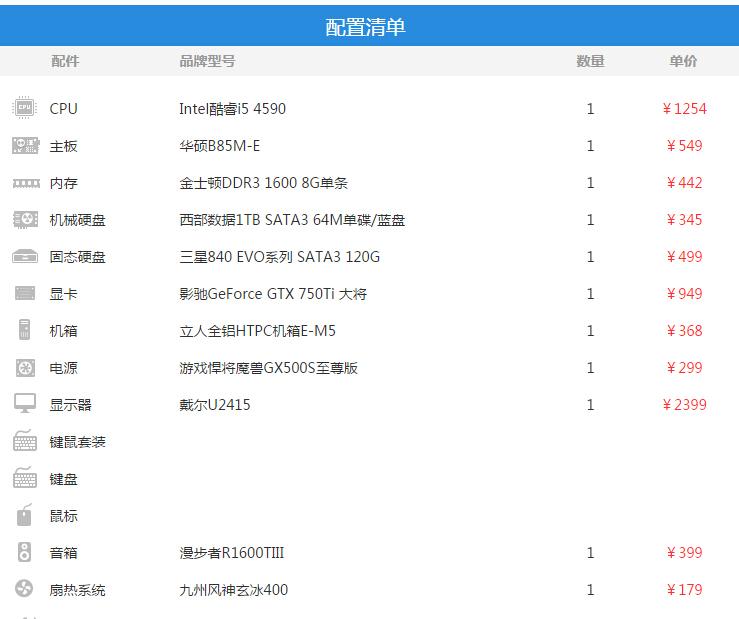
Task: Click the mechanical hard disk (机械硬盘) icon
Action: [25, 220]
